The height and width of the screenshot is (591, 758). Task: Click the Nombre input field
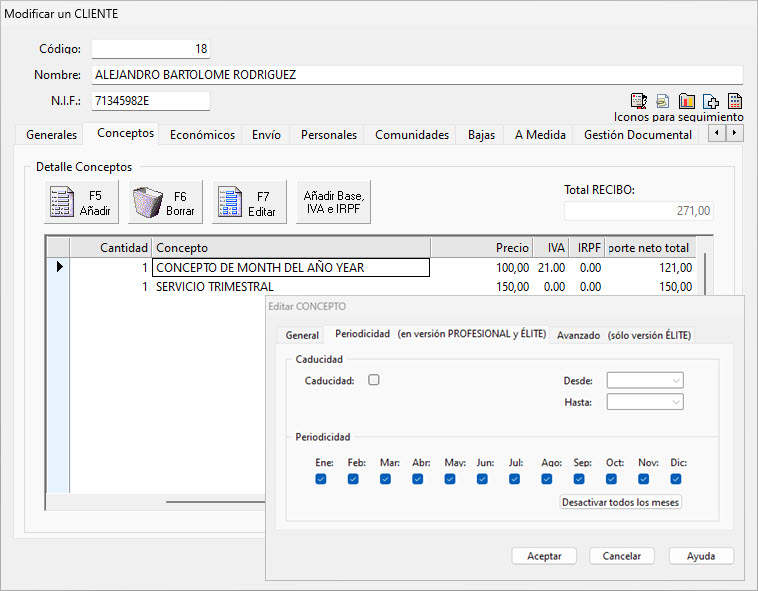click(417, 75)
